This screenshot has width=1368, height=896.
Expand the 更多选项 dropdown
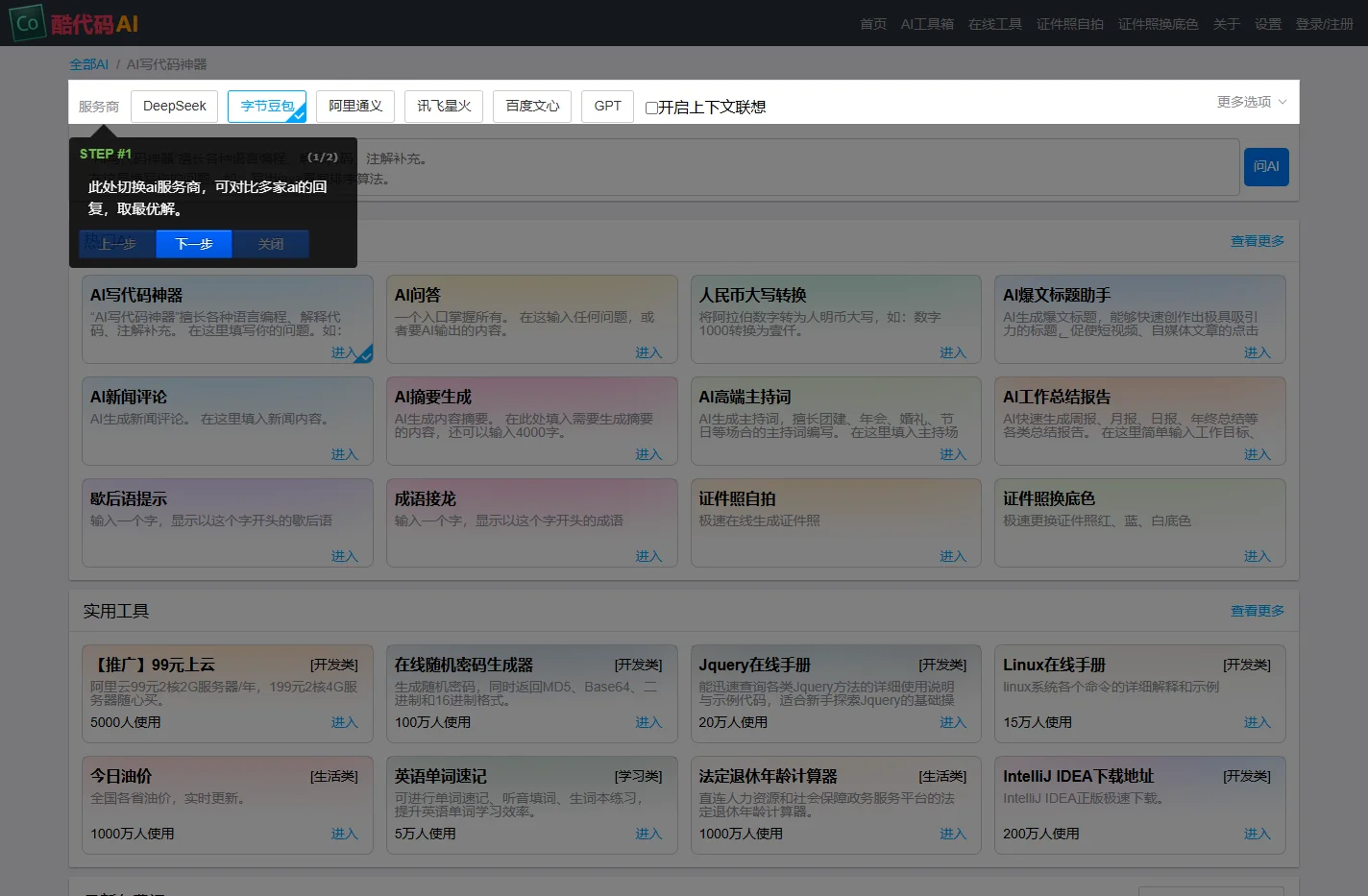pos(1251,102)
